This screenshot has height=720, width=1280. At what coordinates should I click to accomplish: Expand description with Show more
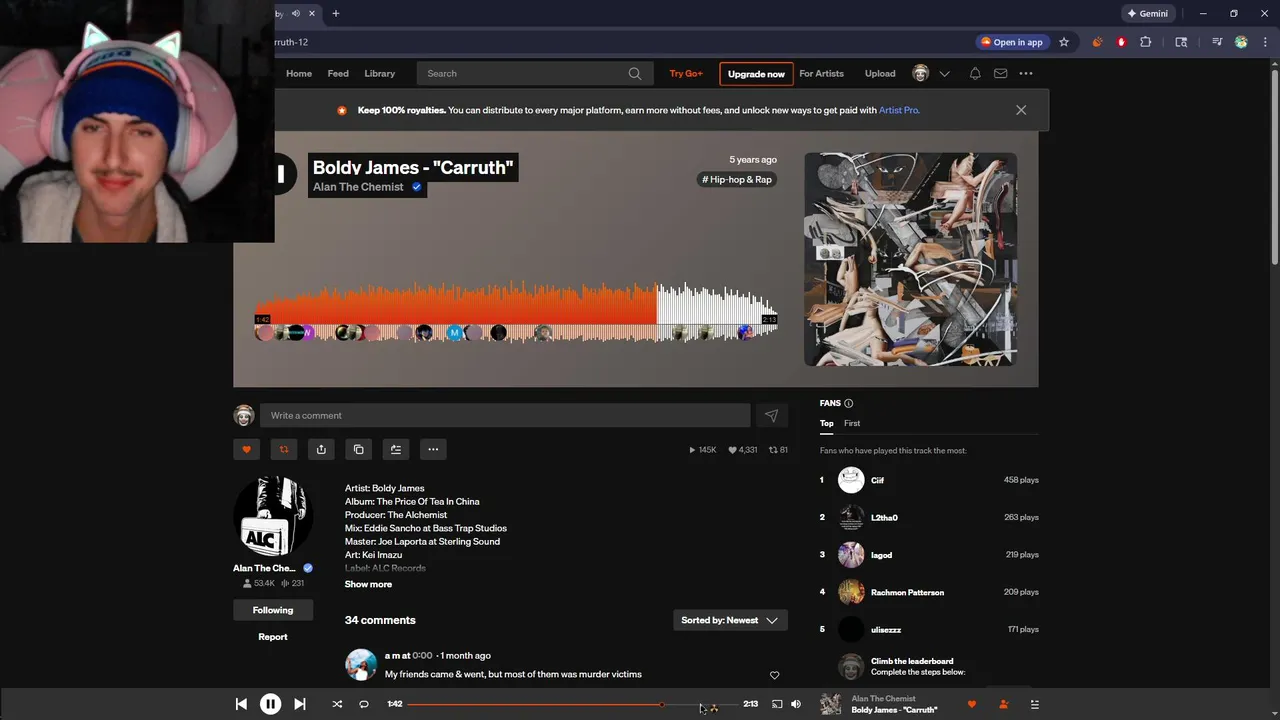tap(368, 584)
